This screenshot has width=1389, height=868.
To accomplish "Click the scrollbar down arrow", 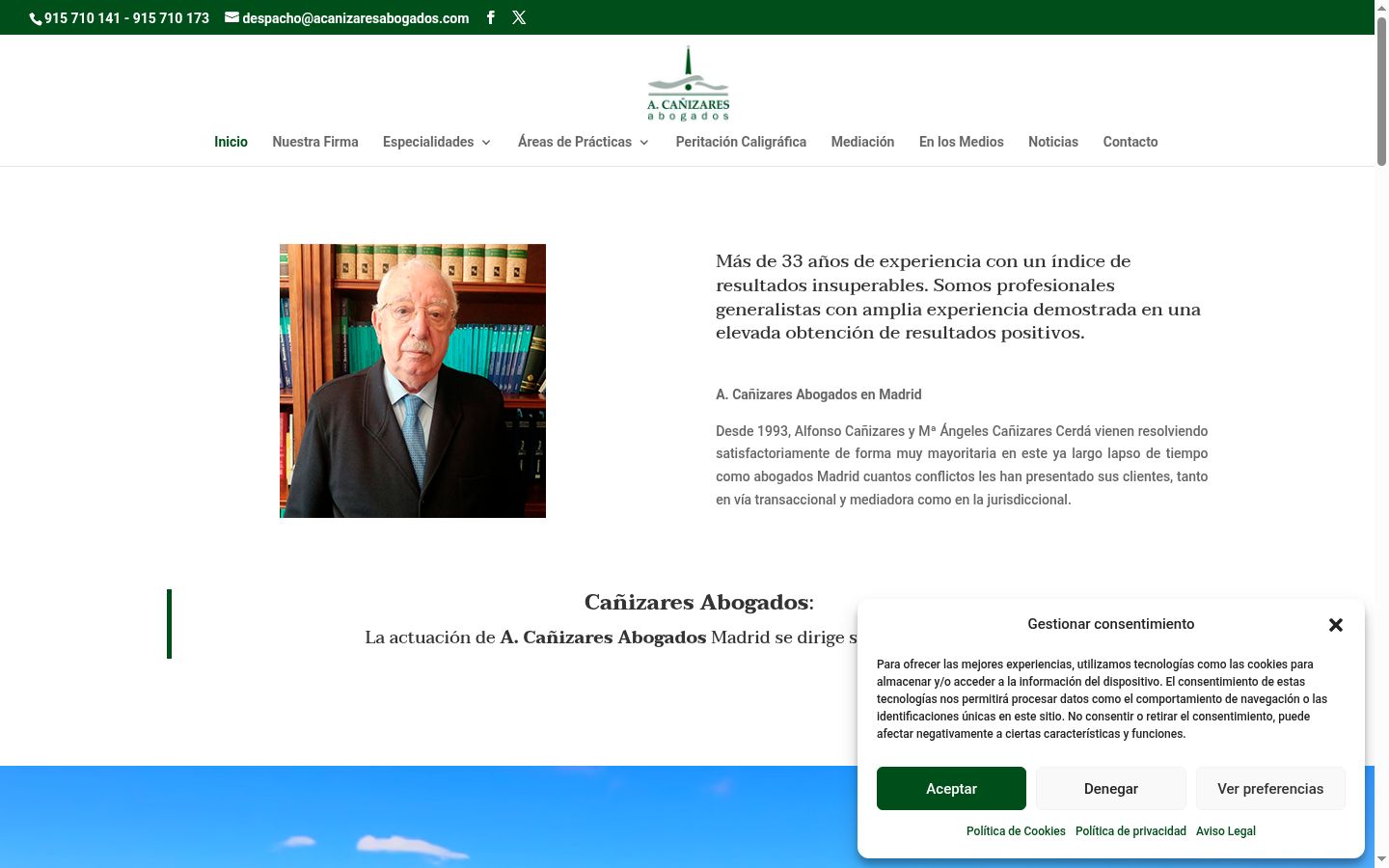I will pyautogui.click(x=1381, y=859).
